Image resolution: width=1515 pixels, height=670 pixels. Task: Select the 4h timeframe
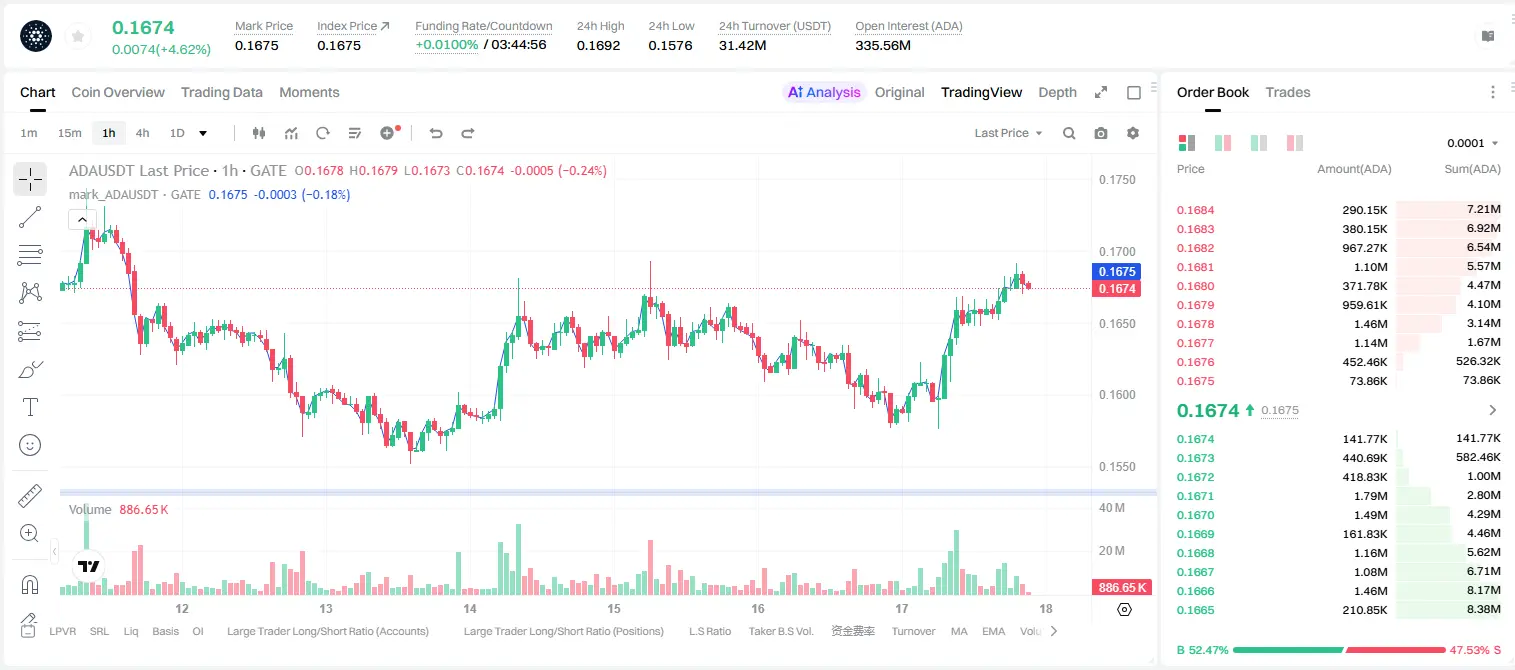[x=143, y=133]
